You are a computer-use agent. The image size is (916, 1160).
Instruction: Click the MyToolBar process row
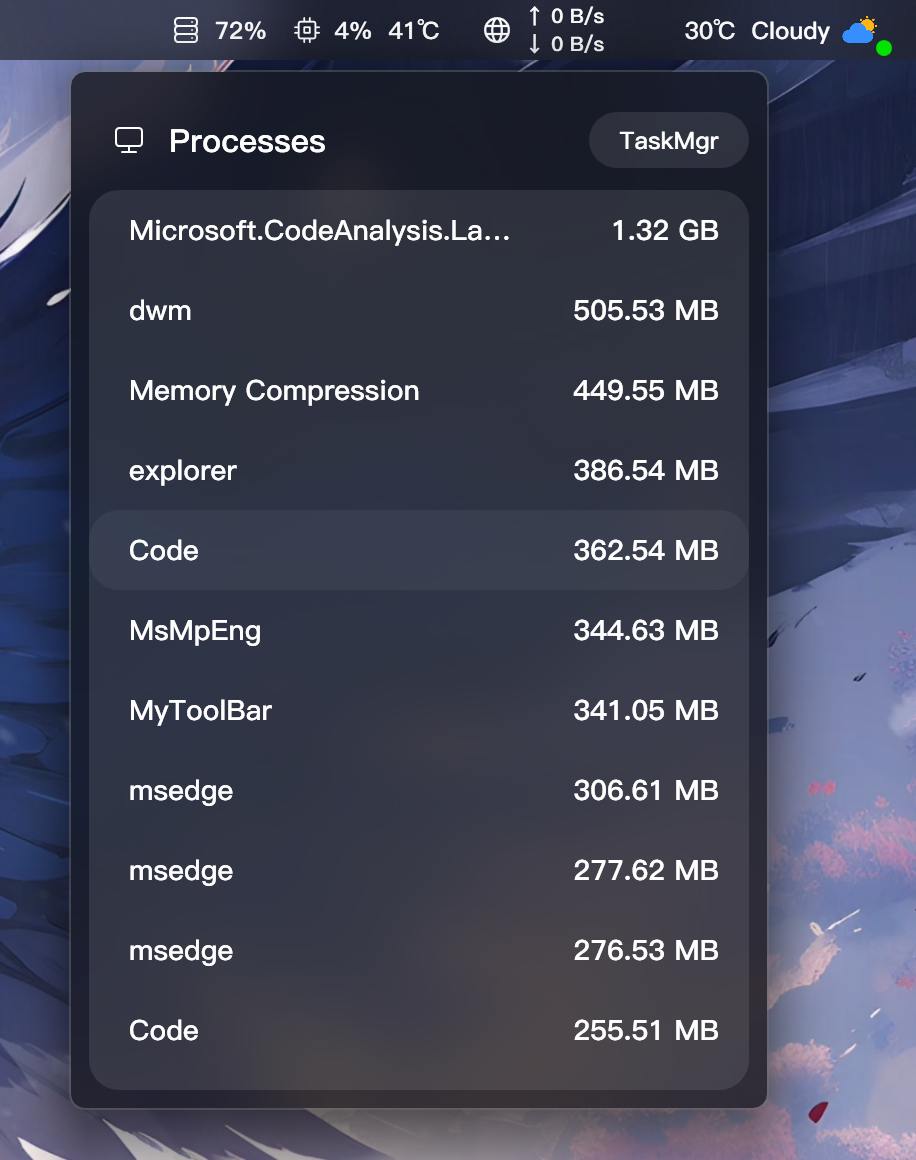click(x=419, y=711)
